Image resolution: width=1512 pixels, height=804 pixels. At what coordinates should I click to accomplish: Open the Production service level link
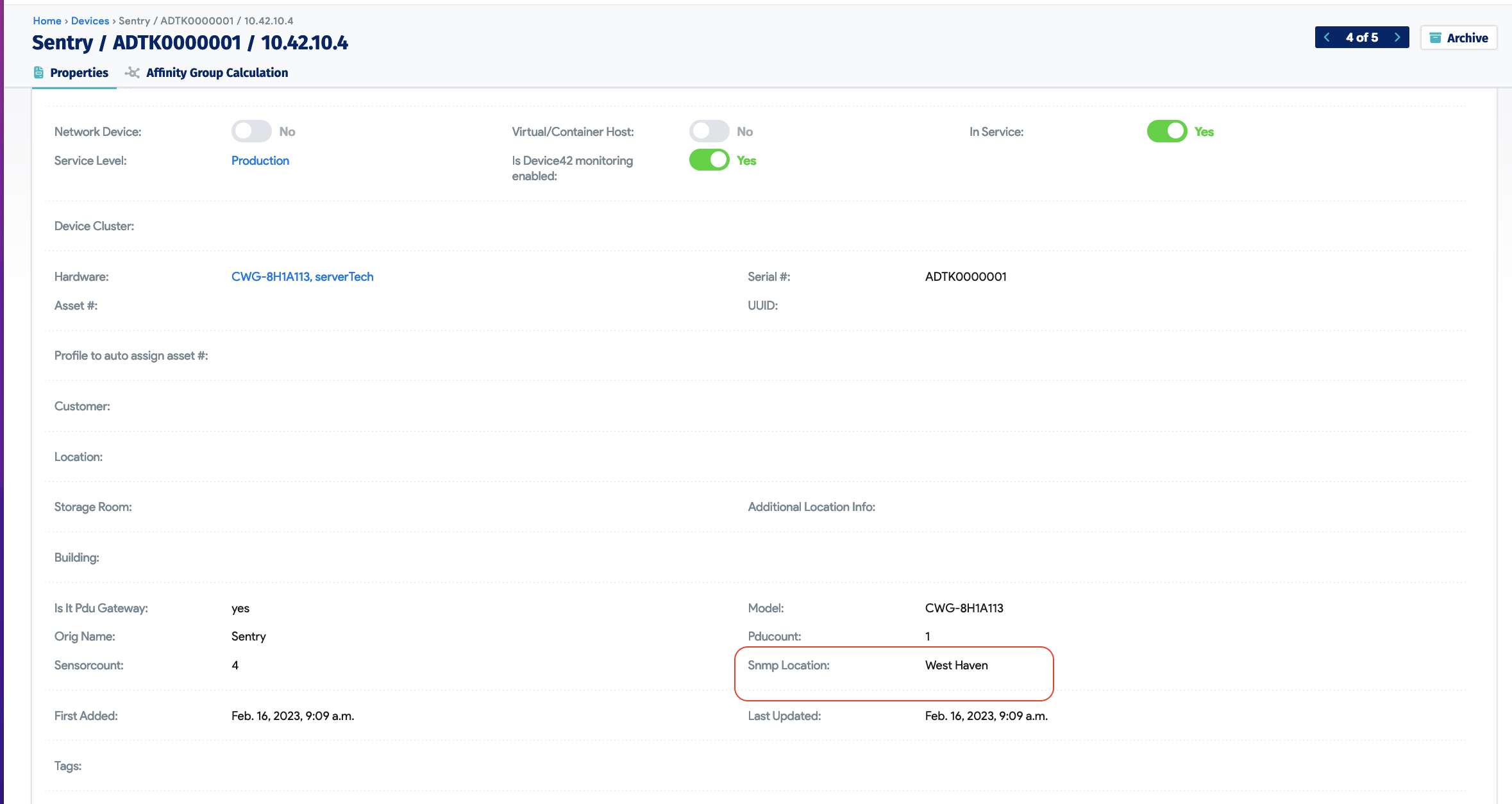tap(260, 160)
